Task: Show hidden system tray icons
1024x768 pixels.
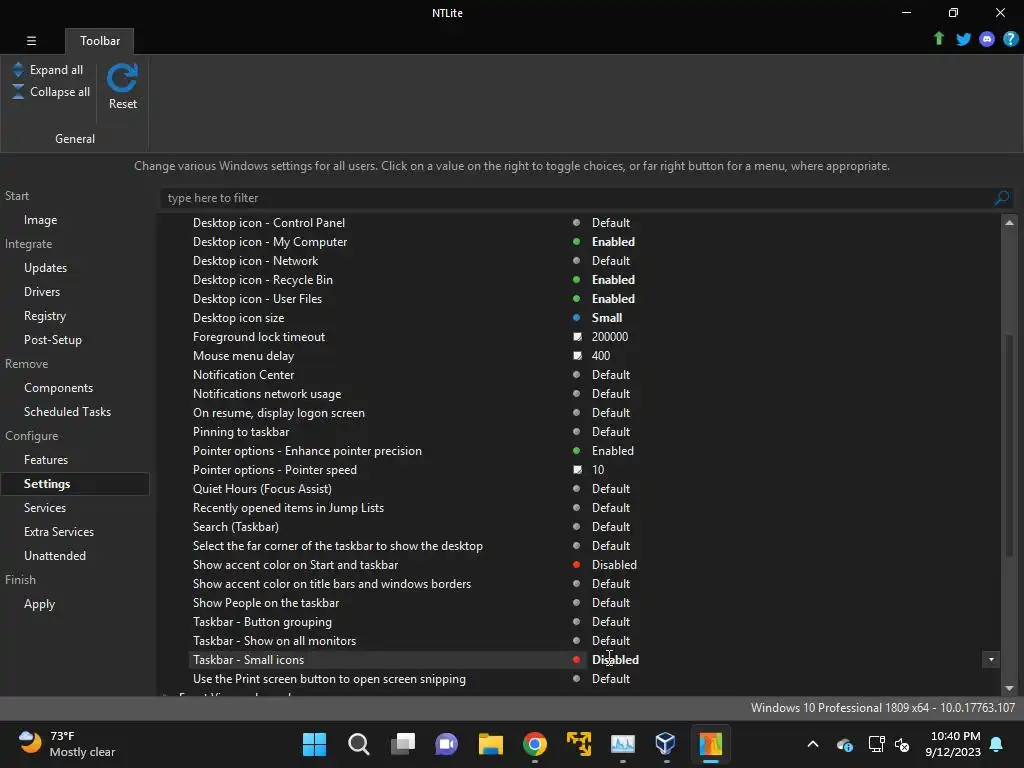Action: [813, 744]
